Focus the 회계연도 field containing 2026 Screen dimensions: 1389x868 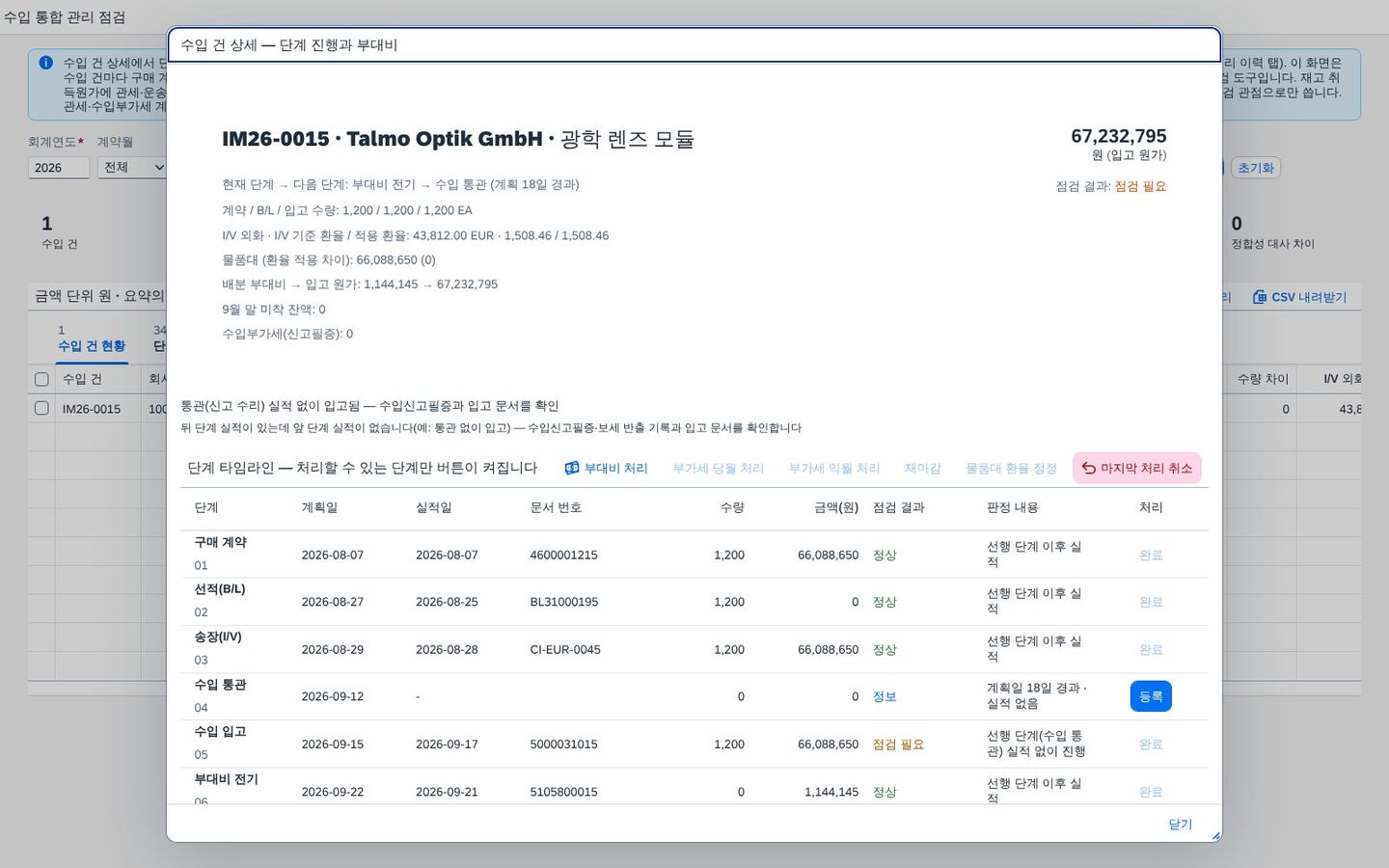coord(59,168)
